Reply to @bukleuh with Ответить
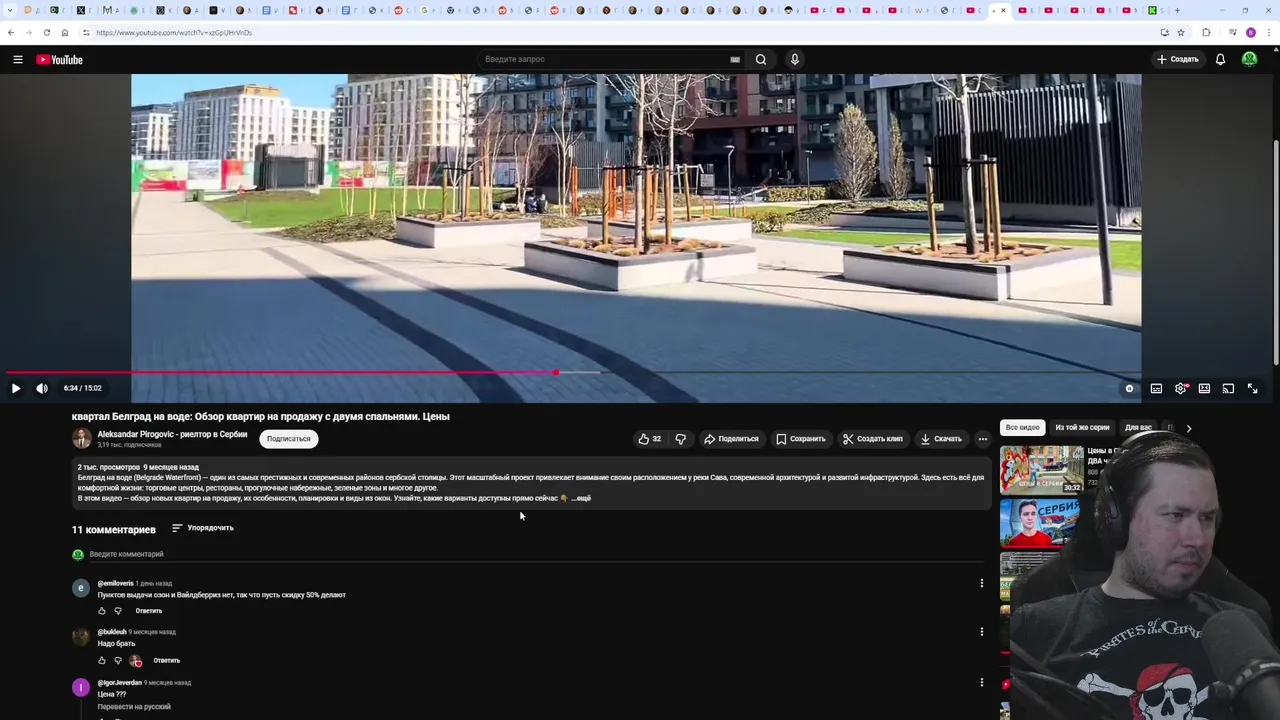This screenshot has height=720, width=1280. pyautogui.click(x=167, y=660)
